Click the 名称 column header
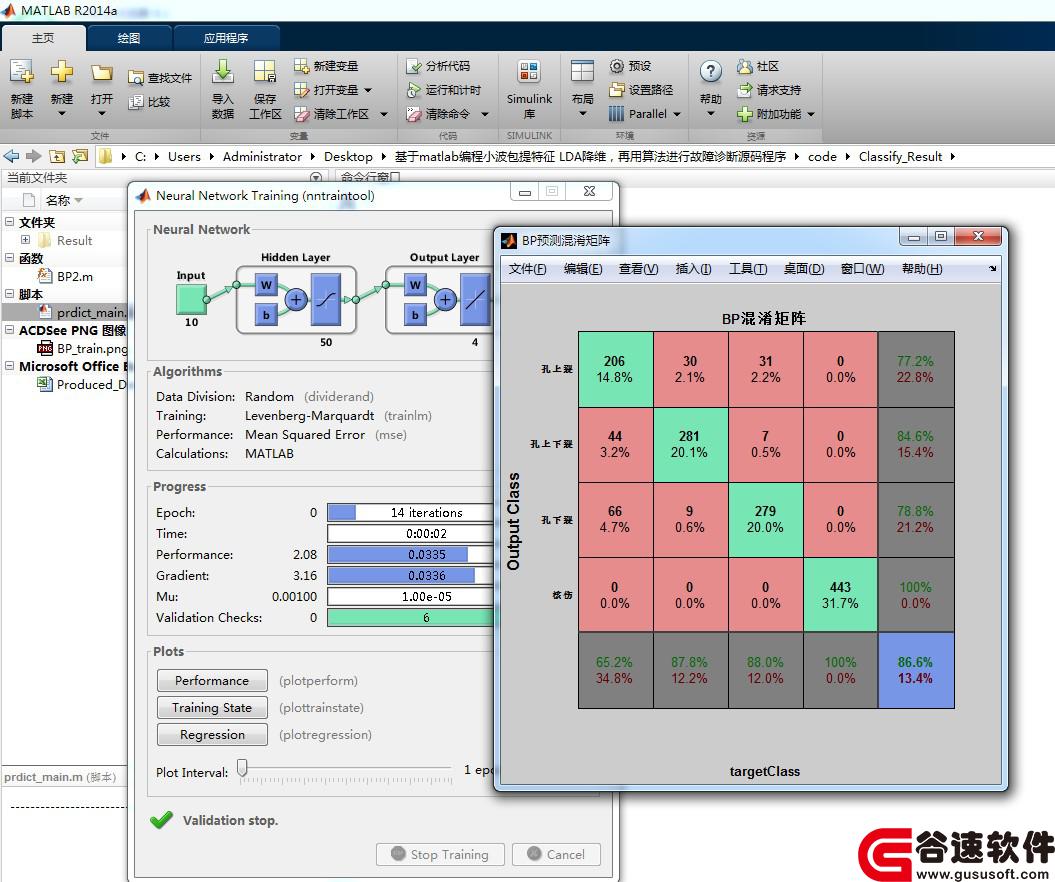The image size is (1055, 882). tap(57, 200)
